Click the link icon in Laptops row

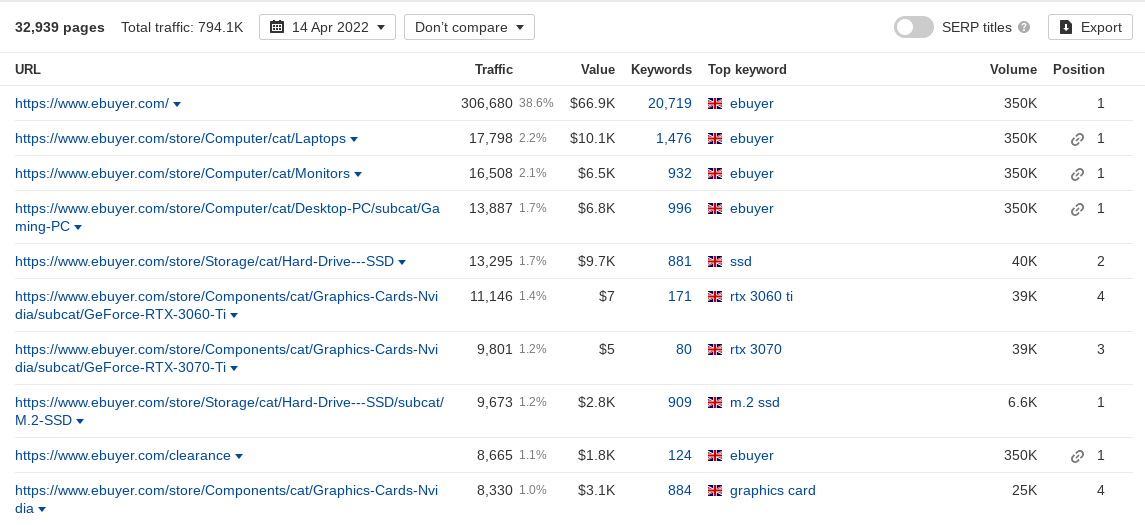tap(1077, 139)
